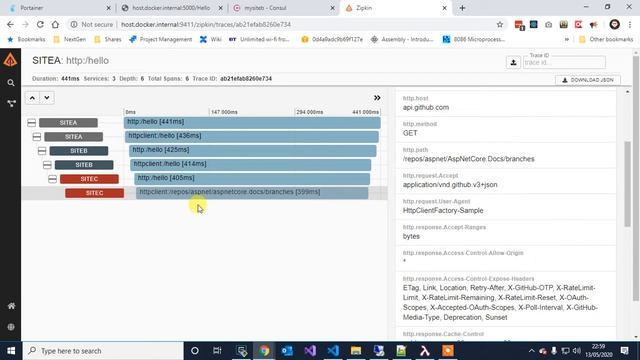This screenshot has width=640, height=360.
Task: Close the Consul tab
Action: pyautogui.click(x=333, y=8)
